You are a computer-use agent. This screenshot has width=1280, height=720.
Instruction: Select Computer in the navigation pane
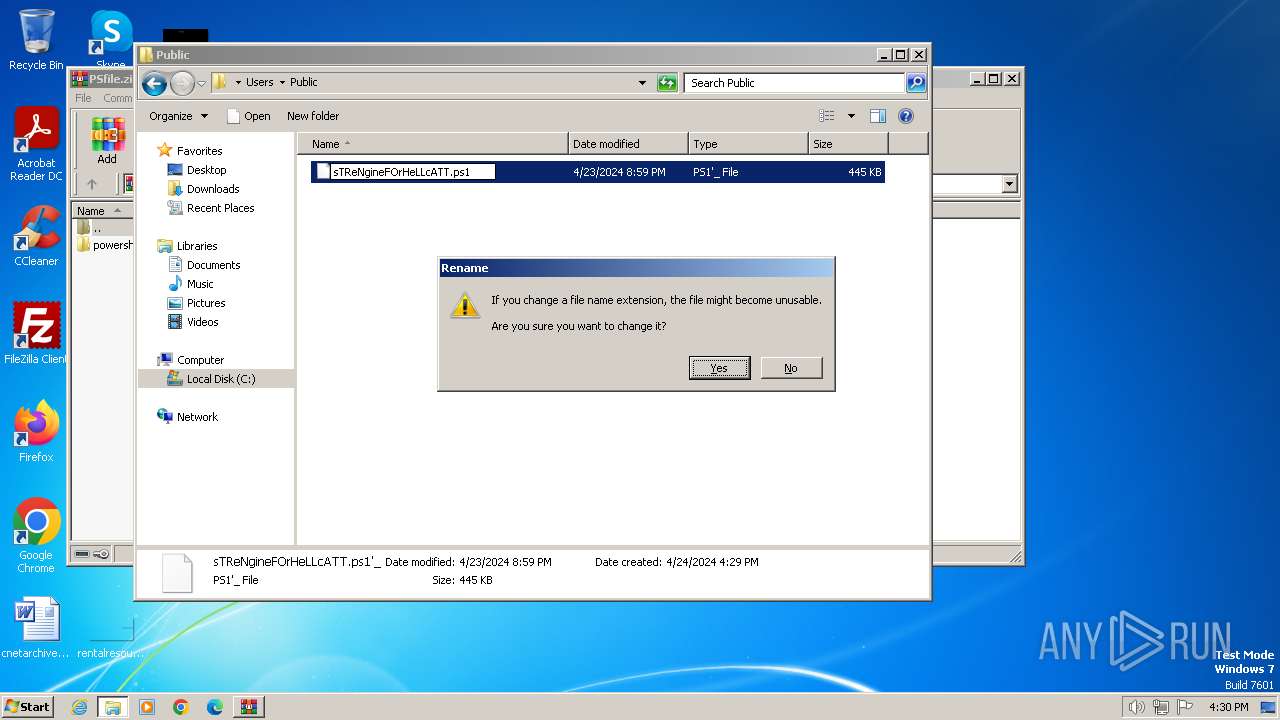coord(200,360)
